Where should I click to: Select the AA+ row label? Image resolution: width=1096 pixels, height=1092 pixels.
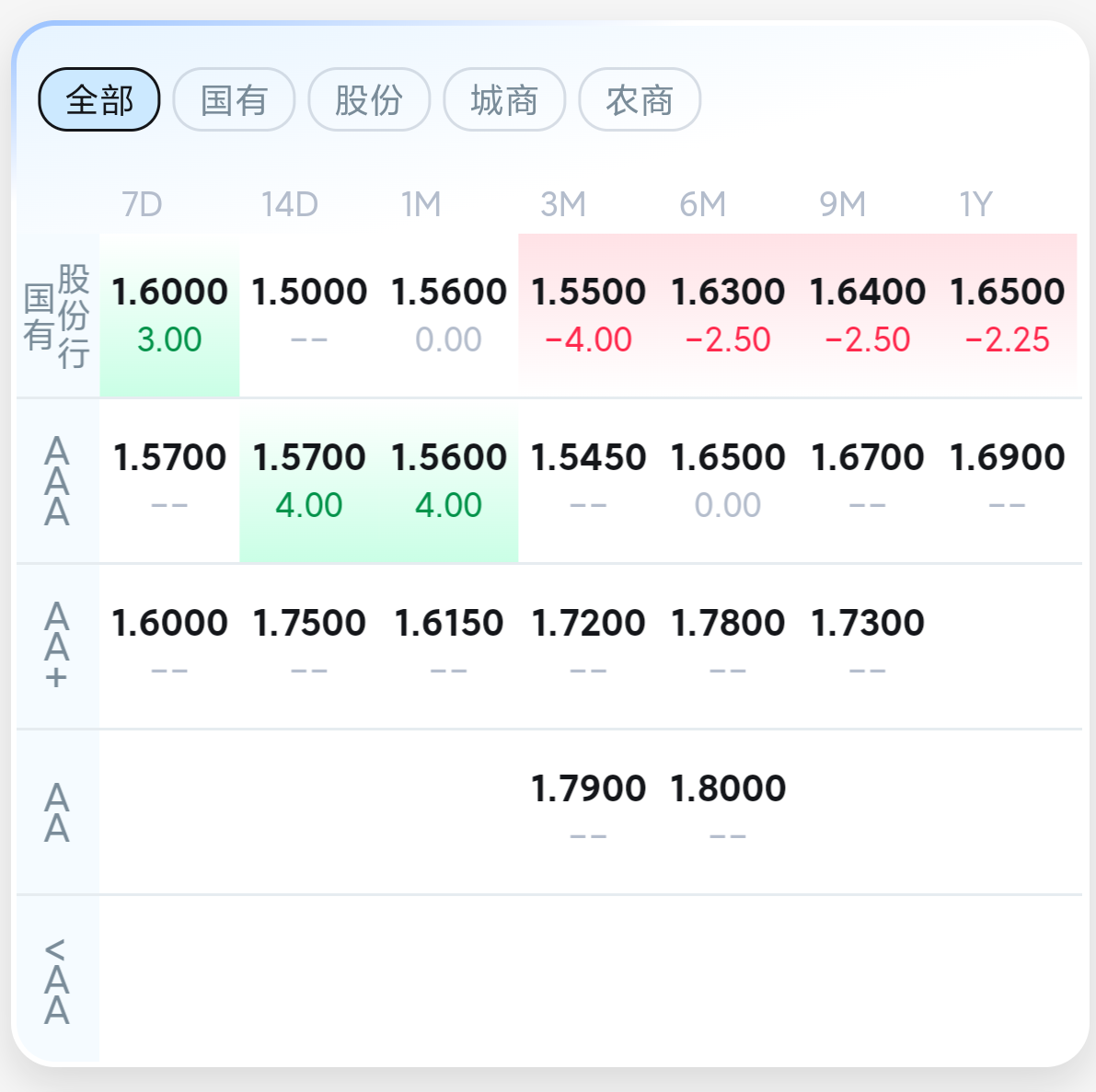[x=57, y=646]
